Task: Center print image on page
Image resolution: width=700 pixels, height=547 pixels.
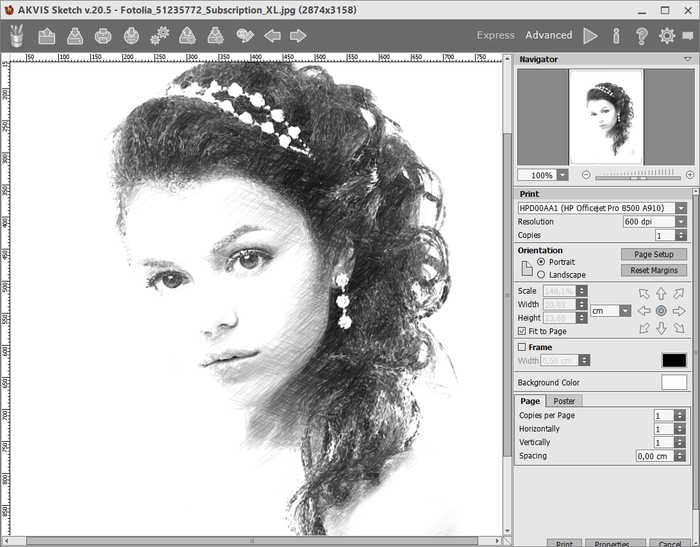Action: click(x=661, y=311)
